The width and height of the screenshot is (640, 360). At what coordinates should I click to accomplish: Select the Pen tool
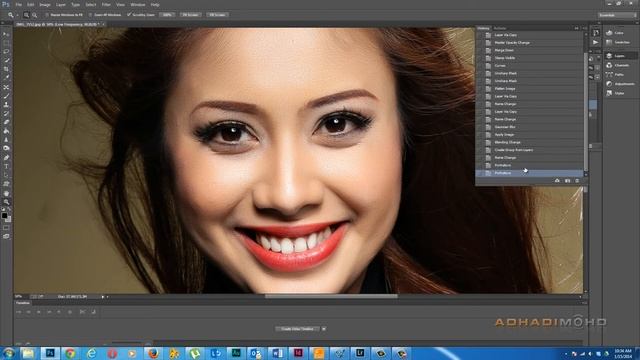pos(6,158)
